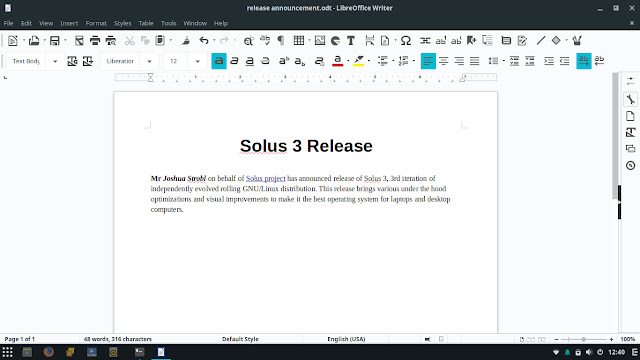Open the bullet list style dropdown arrow
This screenshot has width=640, height=360.
coord(393,61)
